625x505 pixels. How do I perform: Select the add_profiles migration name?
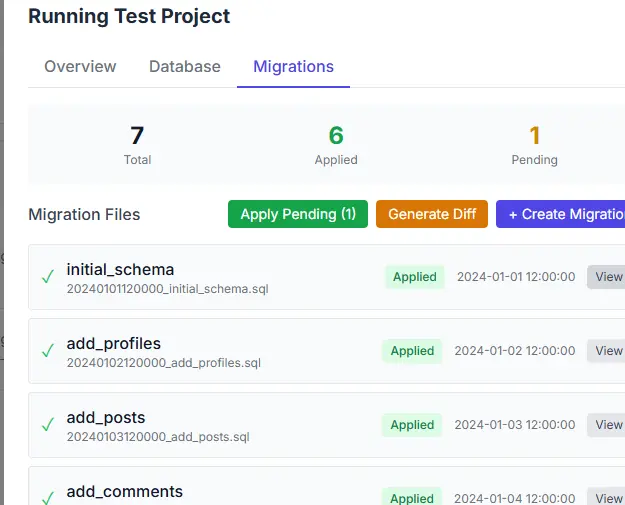click(x=114, y=344)
